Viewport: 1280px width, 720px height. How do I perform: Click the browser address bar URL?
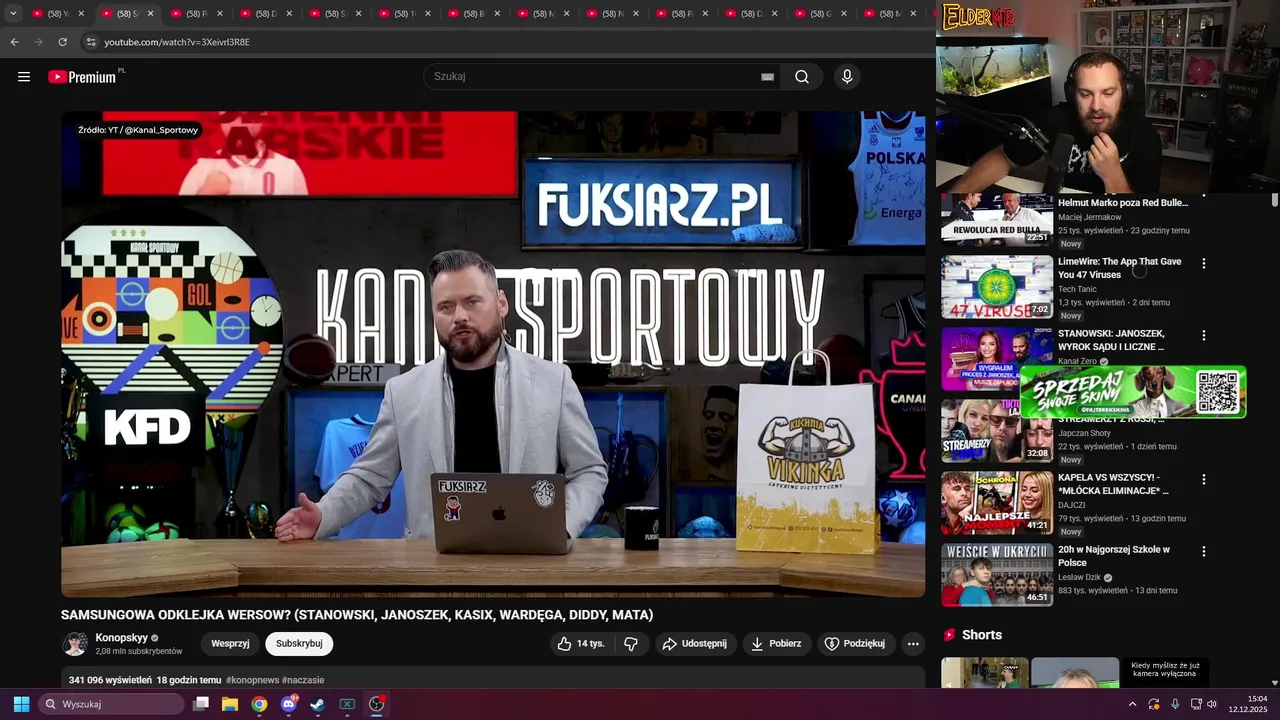pos(177,42)
